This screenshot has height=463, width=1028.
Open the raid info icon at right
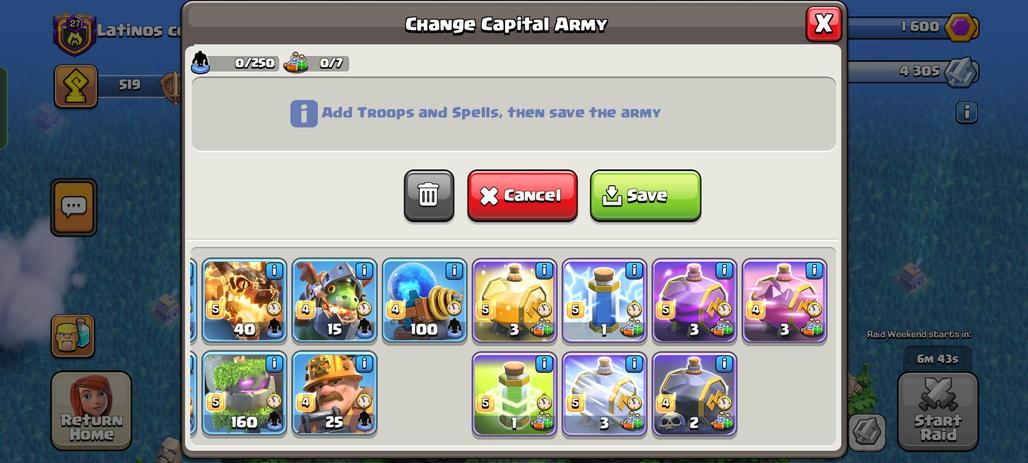pos(966,112)
